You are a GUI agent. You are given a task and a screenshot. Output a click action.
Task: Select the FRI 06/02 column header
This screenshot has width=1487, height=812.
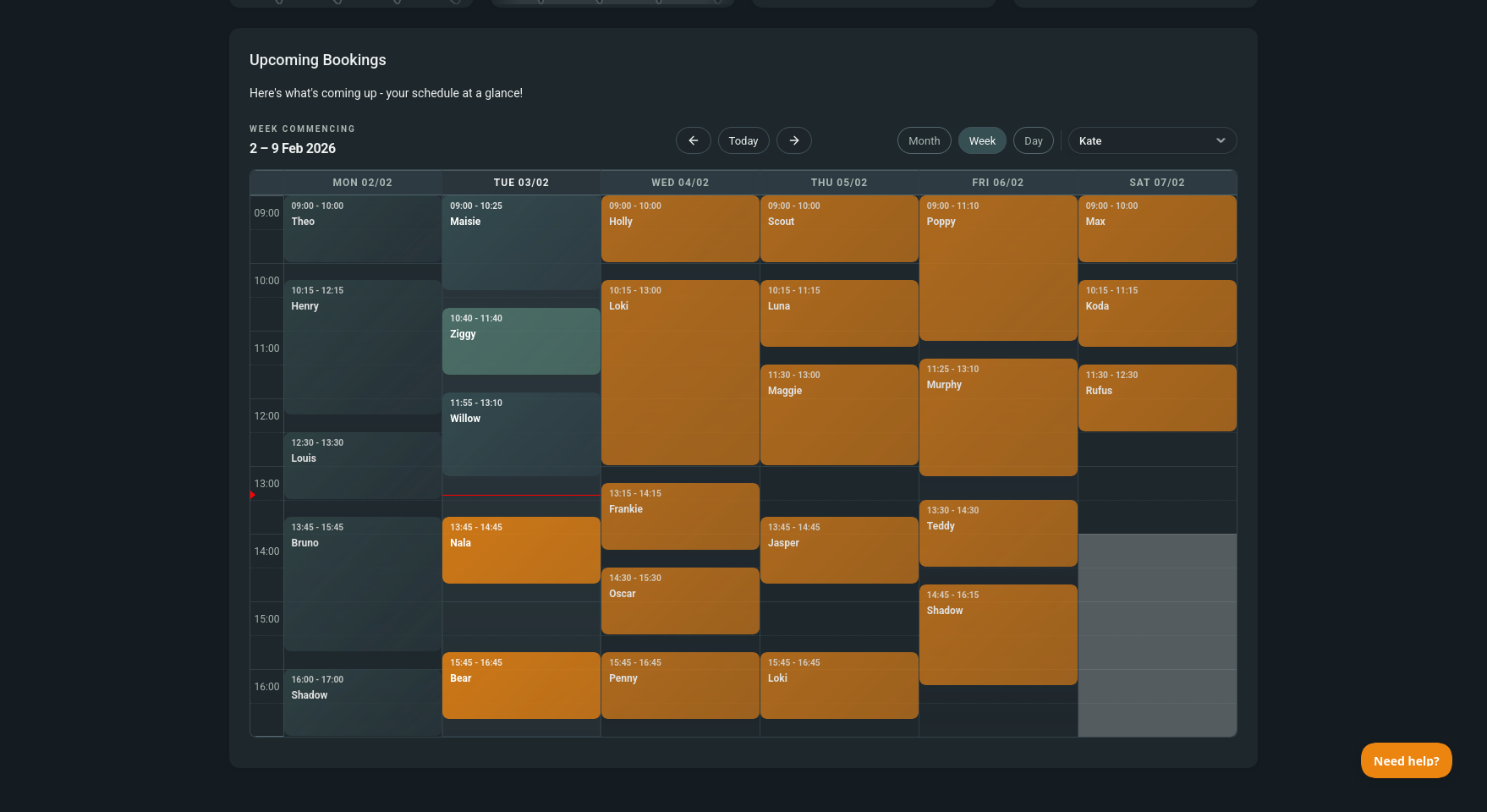tap(997, 183)
